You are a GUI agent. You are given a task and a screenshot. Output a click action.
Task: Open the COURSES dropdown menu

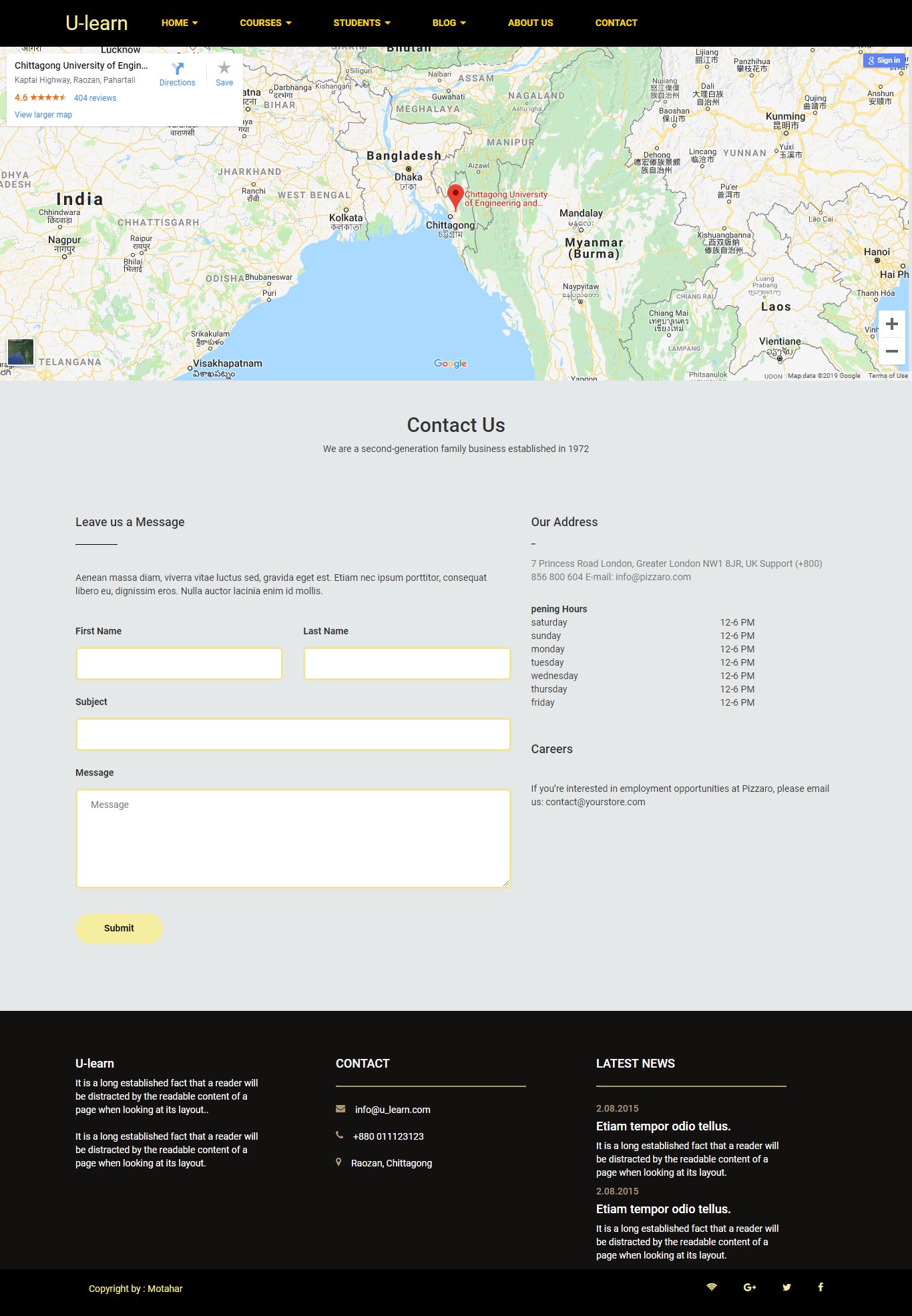266,23
